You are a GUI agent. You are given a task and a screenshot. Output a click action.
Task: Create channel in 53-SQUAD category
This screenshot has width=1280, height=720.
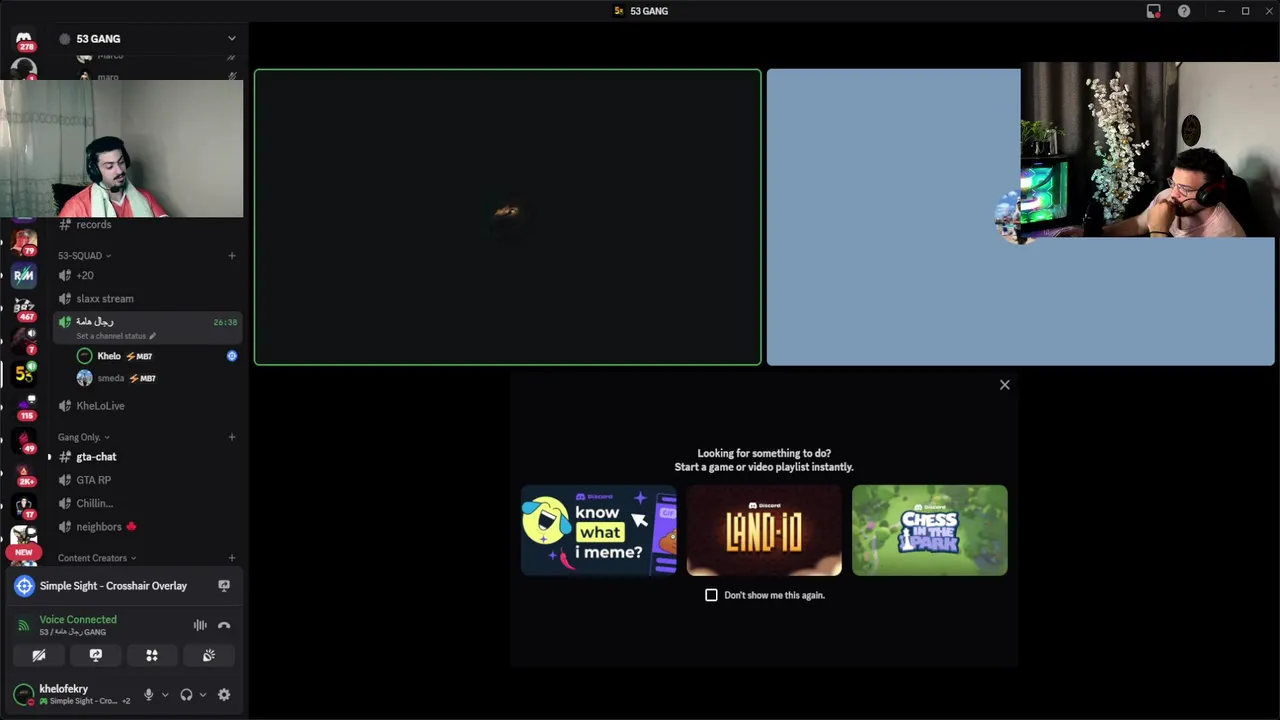[231, 256]
